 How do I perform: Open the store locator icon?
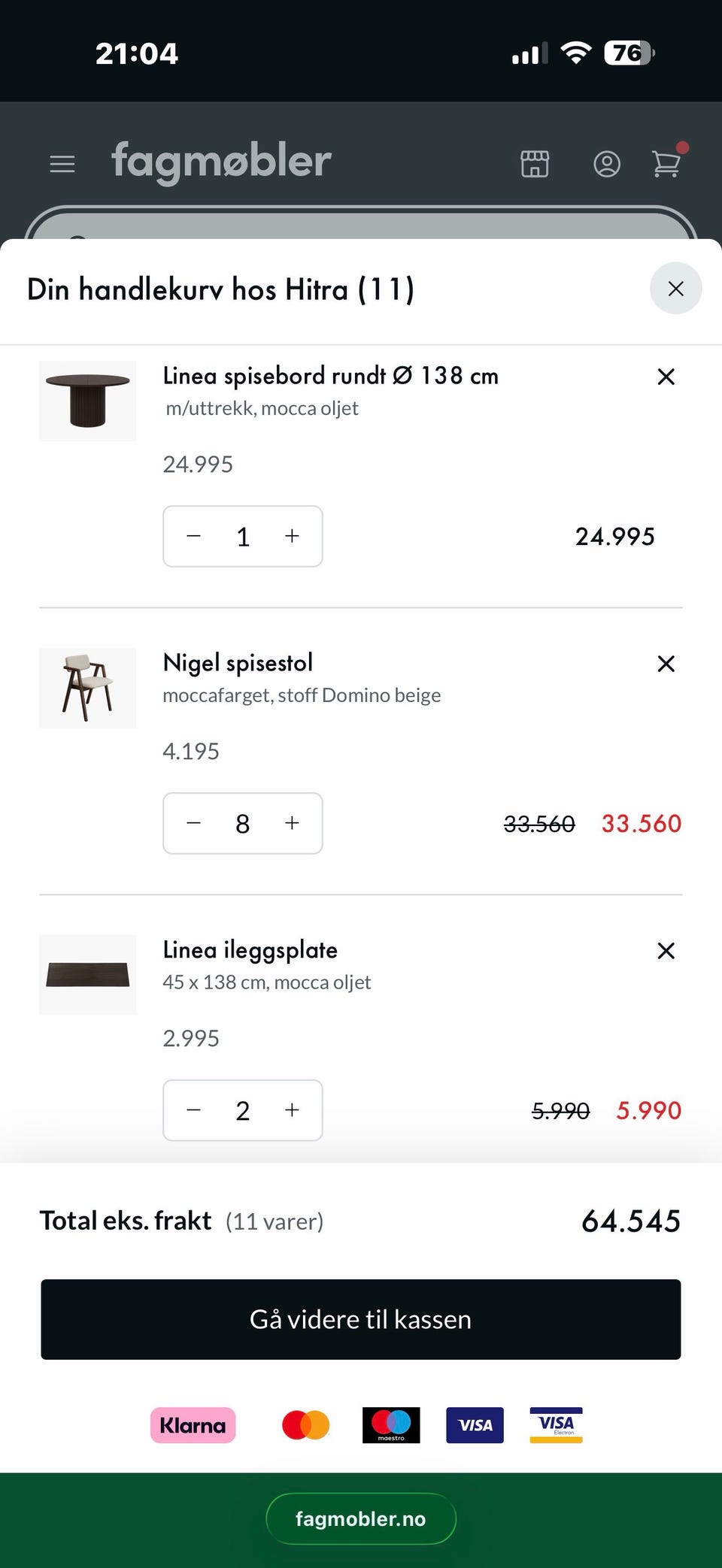[535, 164]
